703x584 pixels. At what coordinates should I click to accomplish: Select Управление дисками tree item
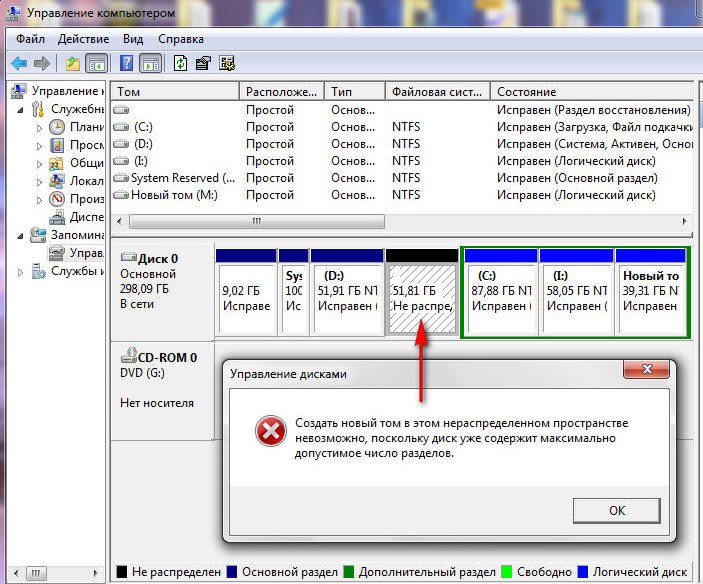(x=76, y=253)
